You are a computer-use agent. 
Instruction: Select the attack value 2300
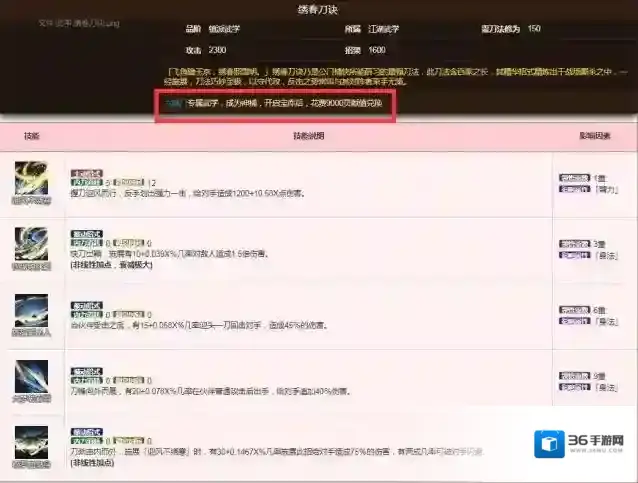pos(217,50)
